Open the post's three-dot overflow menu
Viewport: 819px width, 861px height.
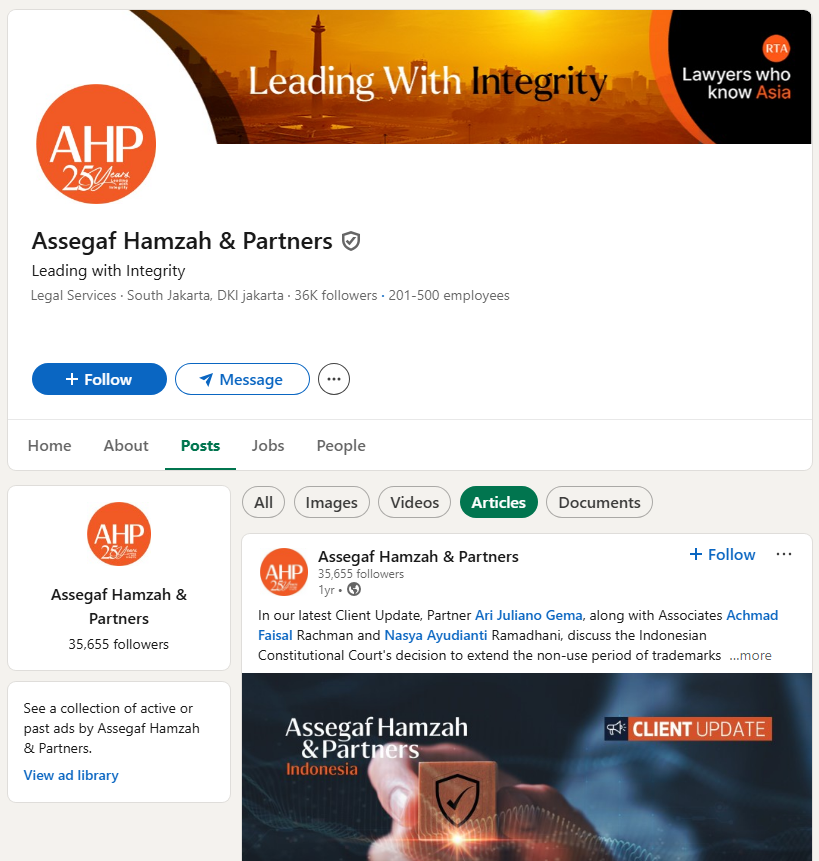click(784, 554)
